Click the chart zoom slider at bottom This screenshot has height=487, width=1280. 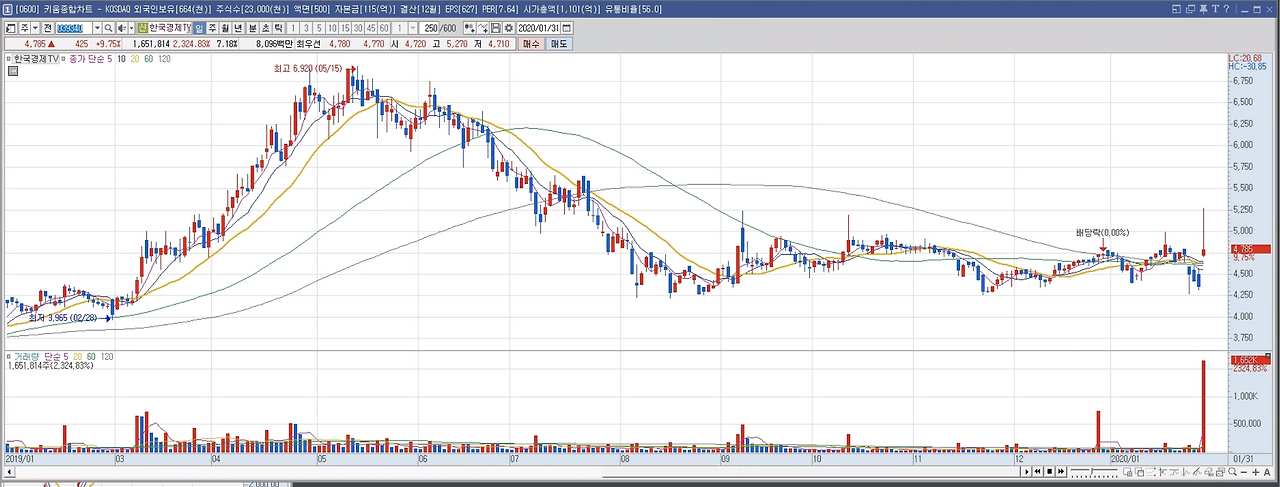coord(1094,471)
